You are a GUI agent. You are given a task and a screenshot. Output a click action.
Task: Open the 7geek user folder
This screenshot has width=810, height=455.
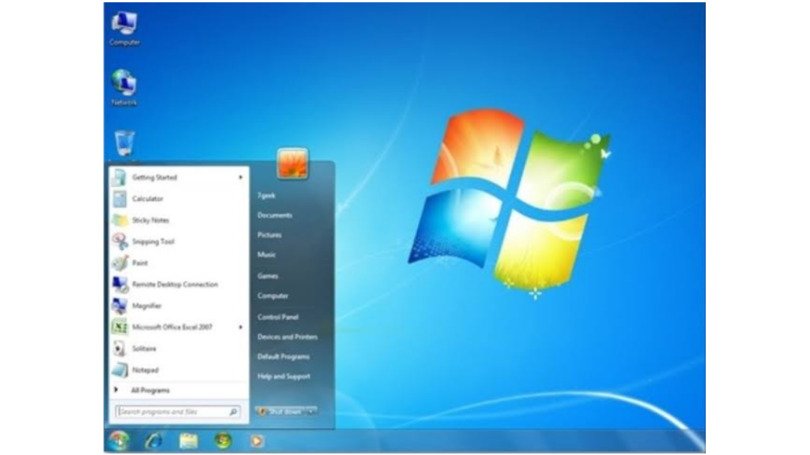click(266, 195)
